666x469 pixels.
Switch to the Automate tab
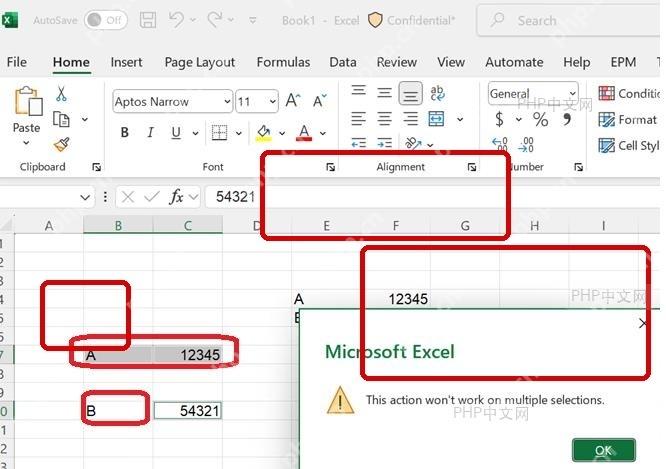point(514,62)
